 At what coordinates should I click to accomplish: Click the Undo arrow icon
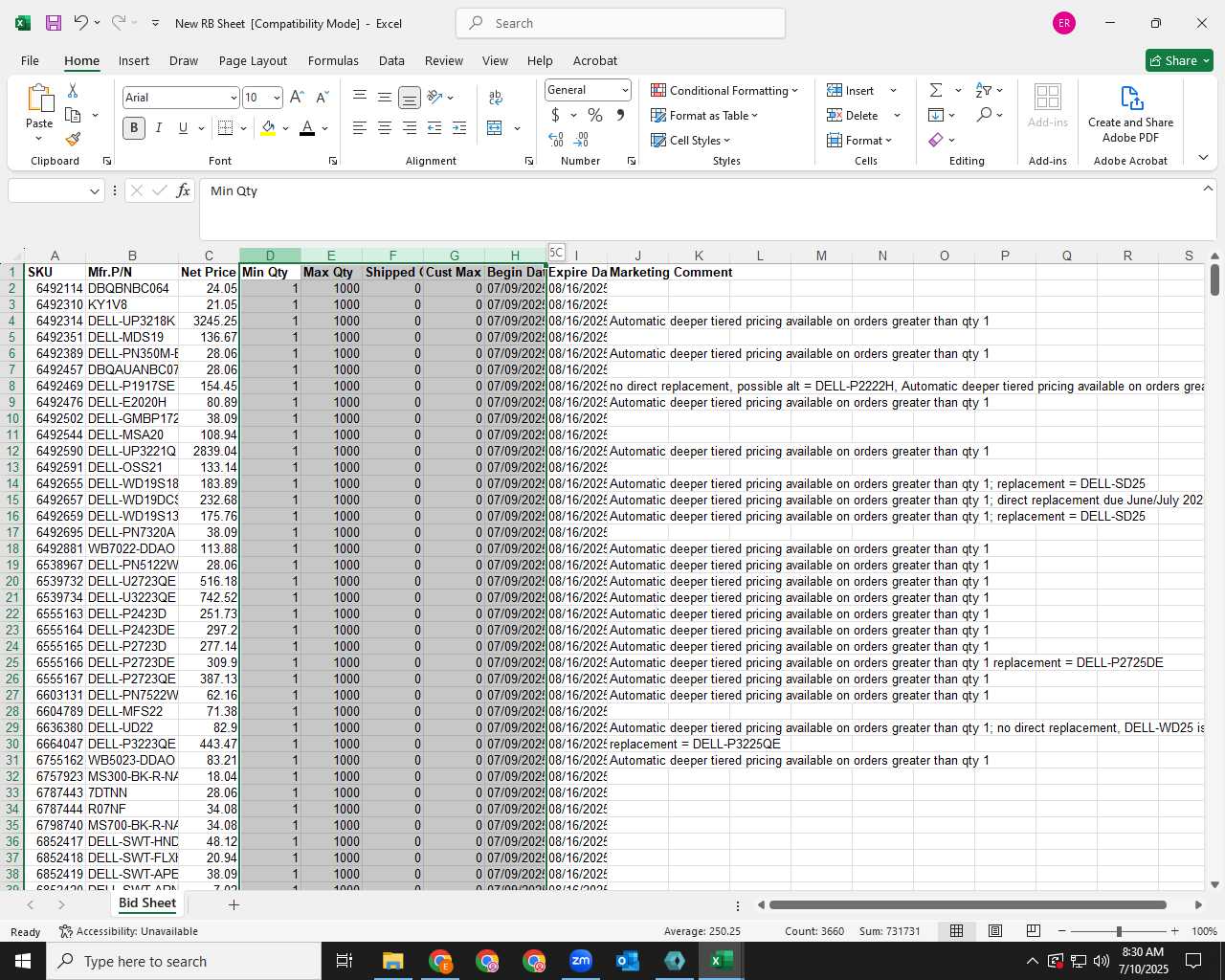click(x=81, y=23)
